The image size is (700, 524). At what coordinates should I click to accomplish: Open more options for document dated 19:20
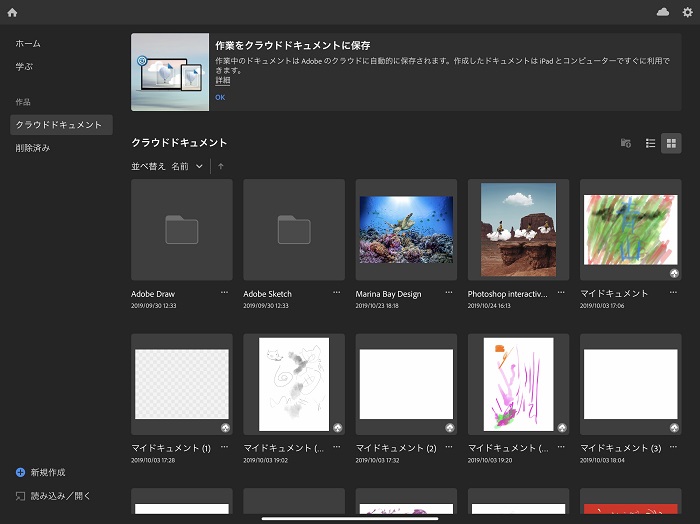point(561,447)
